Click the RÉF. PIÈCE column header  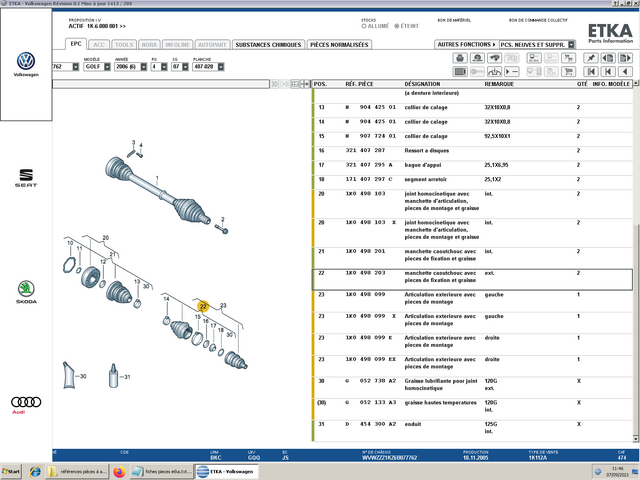click(359, 84)
